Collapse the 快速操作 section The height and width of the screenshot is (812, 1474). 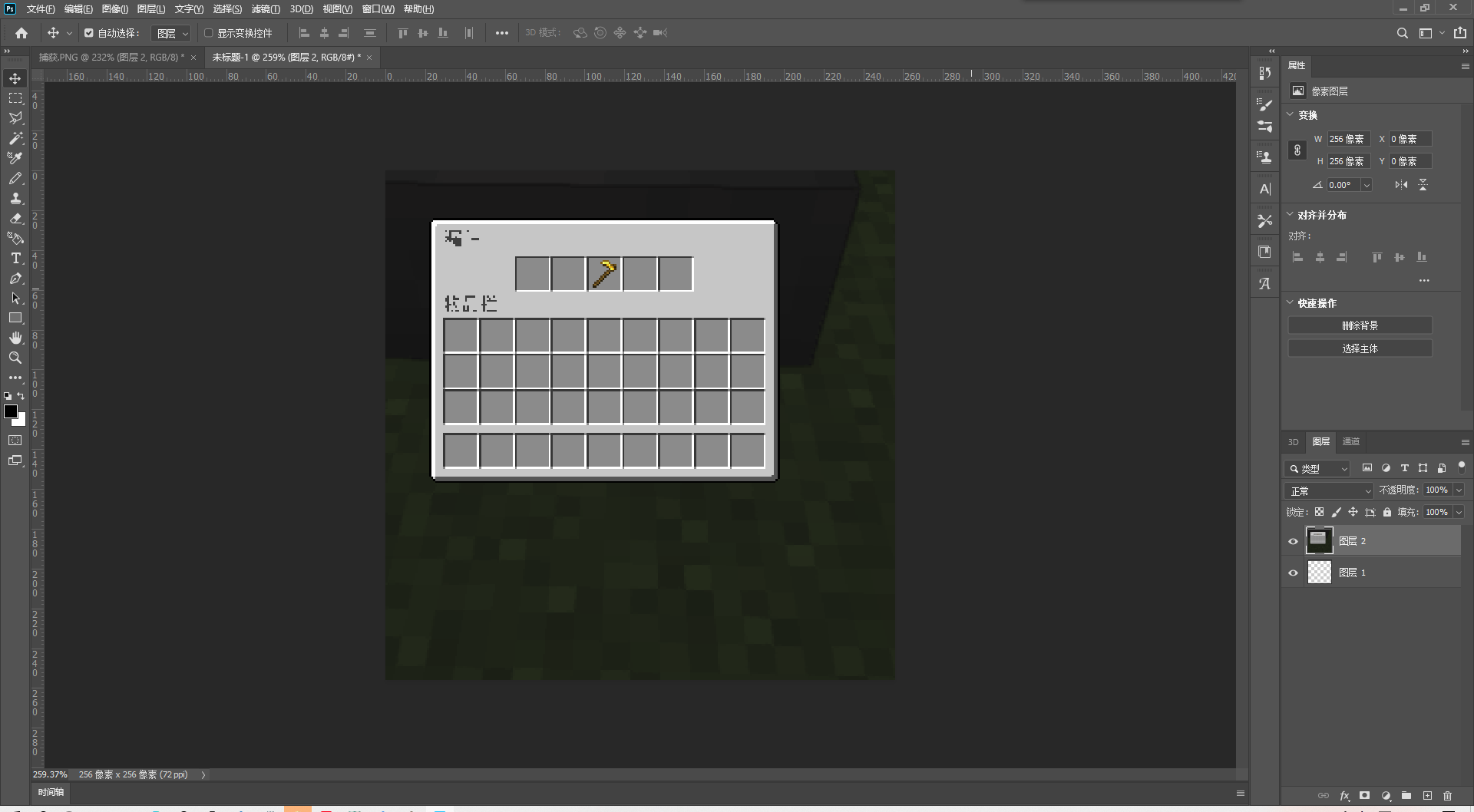pos(1291,303)
